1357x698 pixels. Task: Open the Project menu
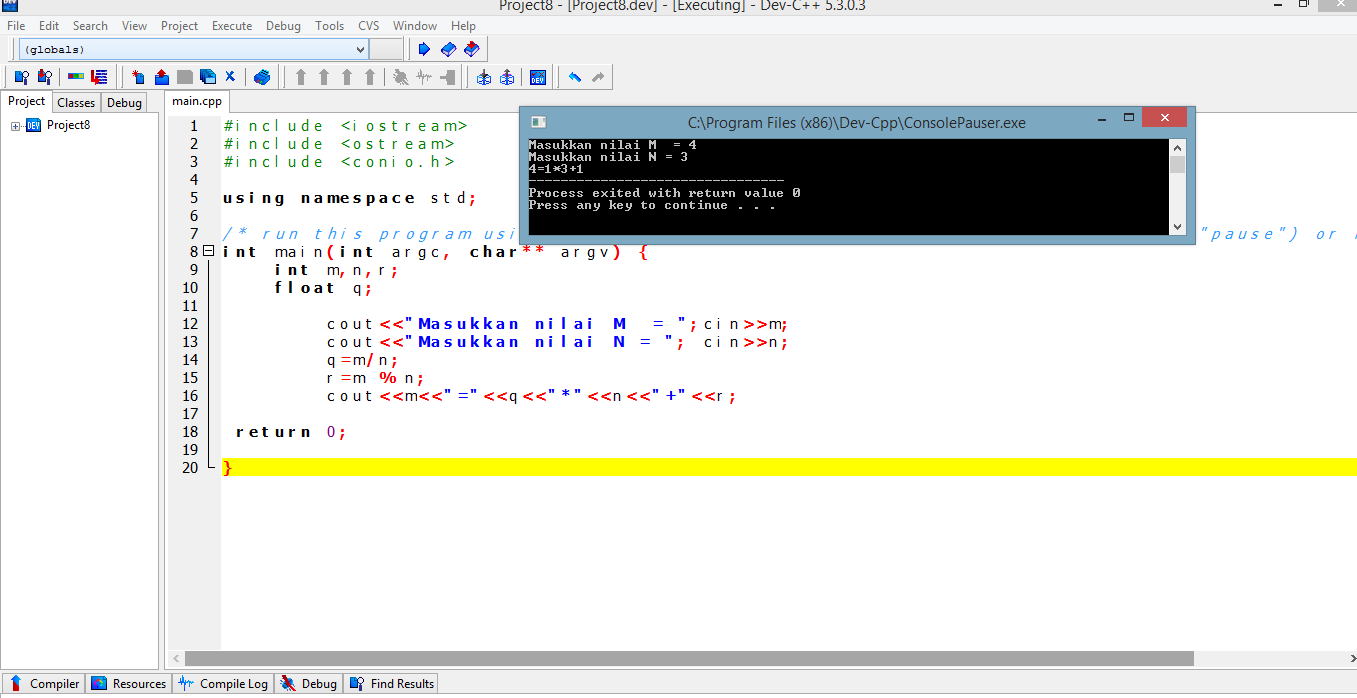(x=180, y=26)
